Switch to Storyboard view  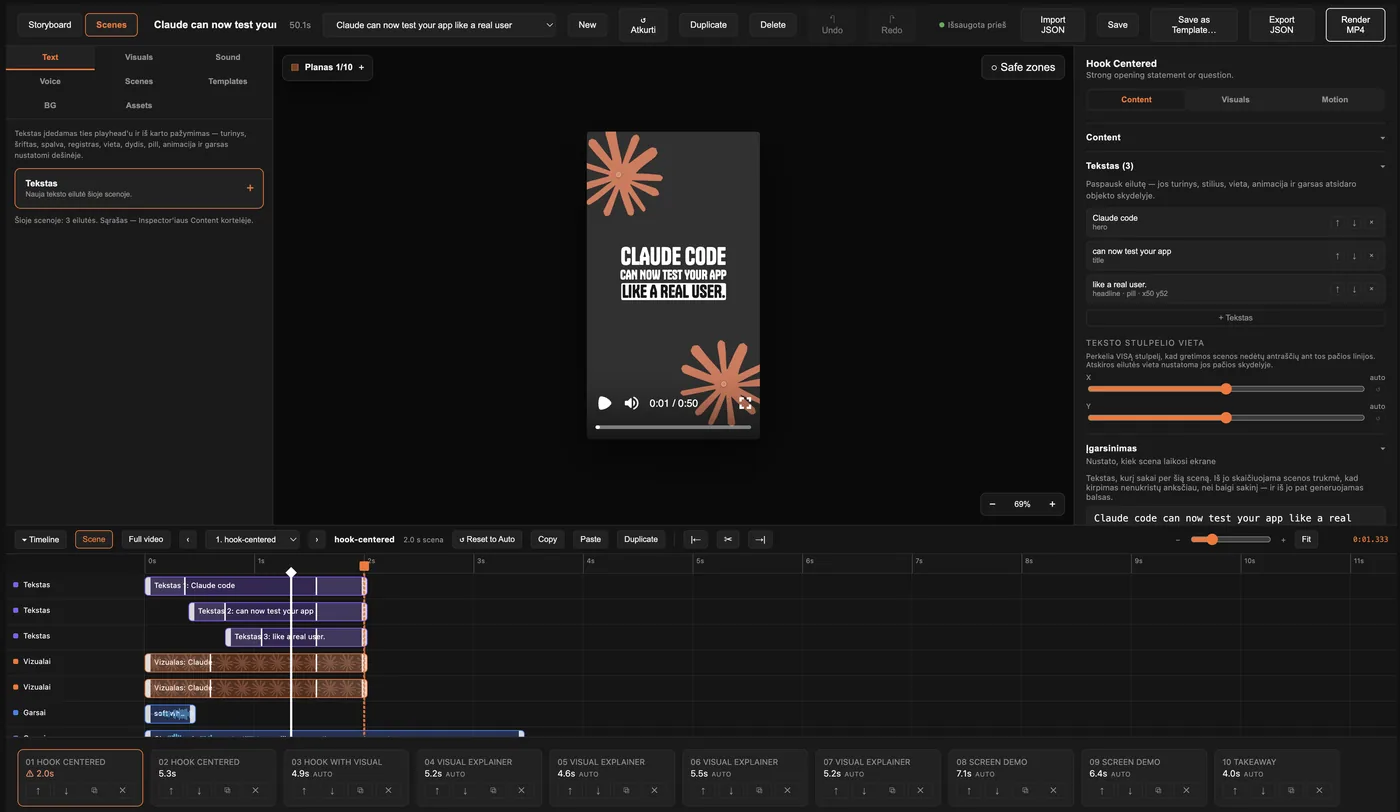[50, 24]
